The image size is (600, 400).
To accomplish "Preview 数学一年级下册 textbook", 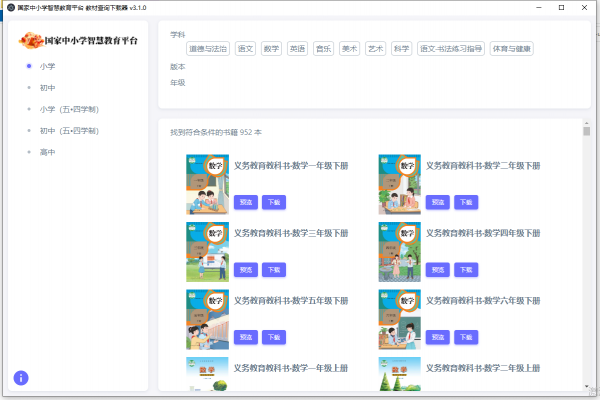I will tap(246, 202).
